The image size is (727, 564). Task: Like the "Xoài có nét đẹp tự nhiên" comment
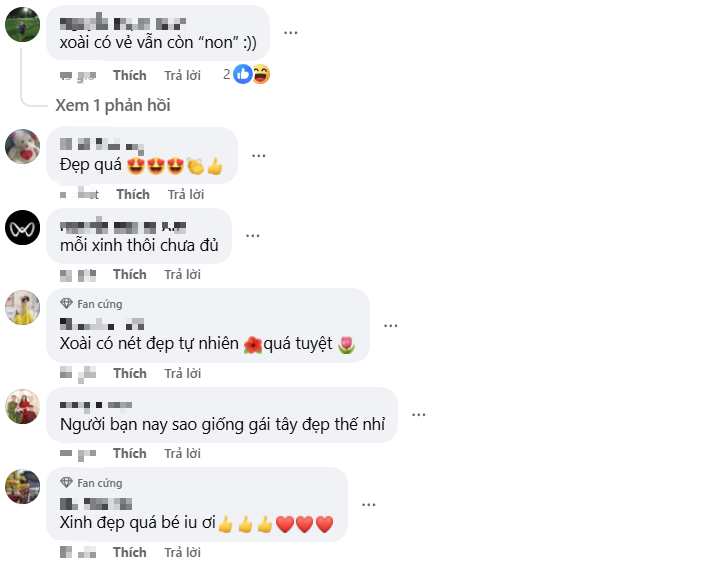130,373
